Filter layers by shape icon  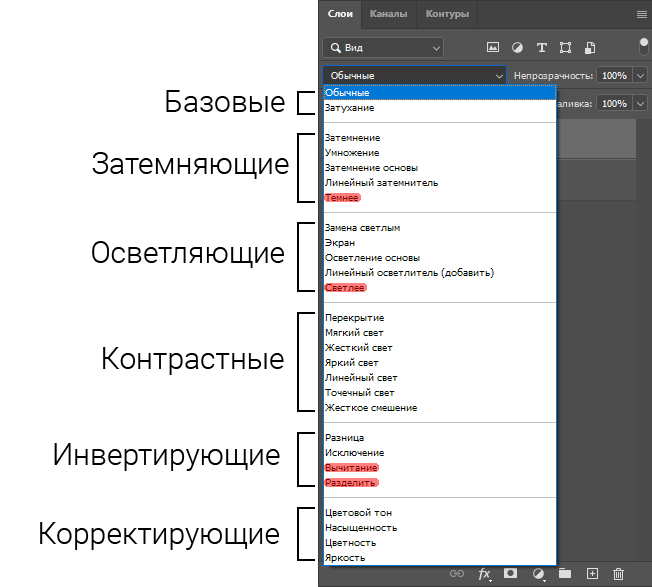(566, 47)
